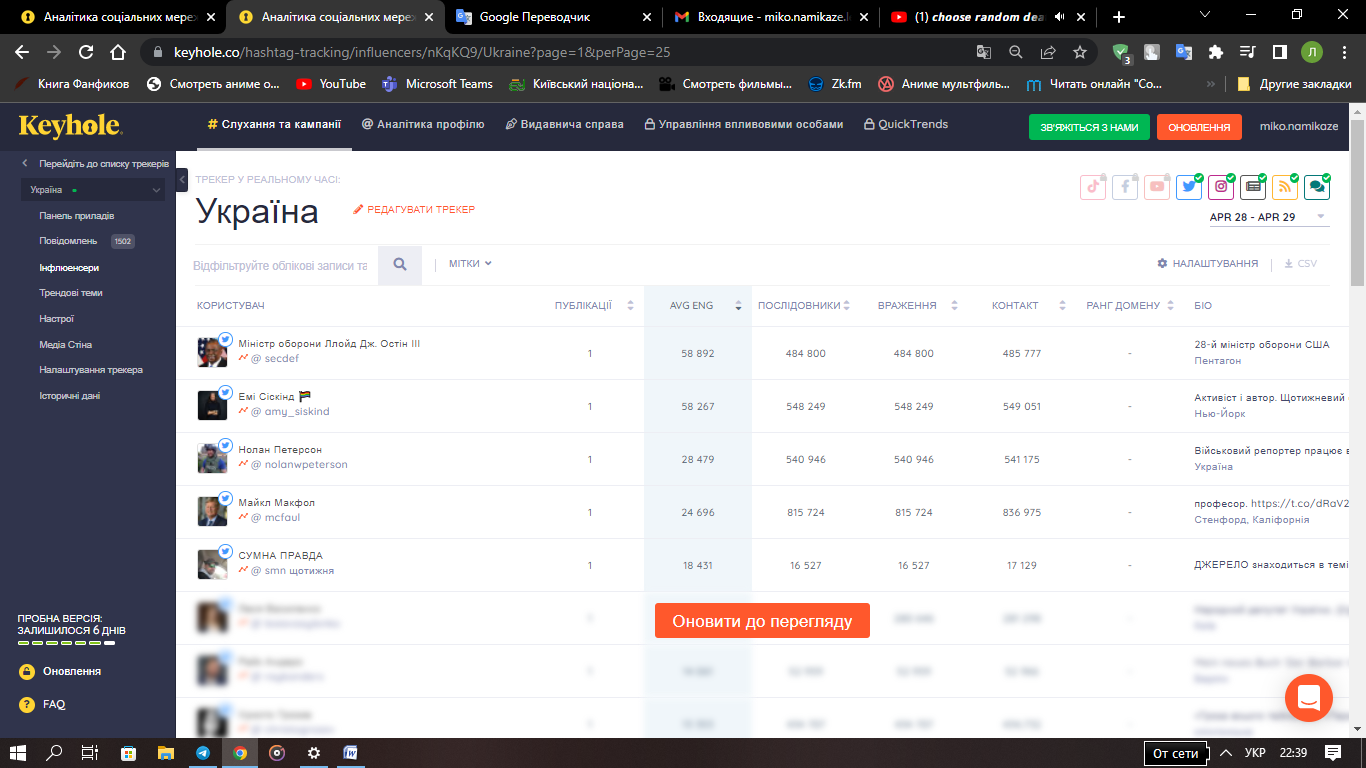Click the locked TikTok platform icon

1093,186
